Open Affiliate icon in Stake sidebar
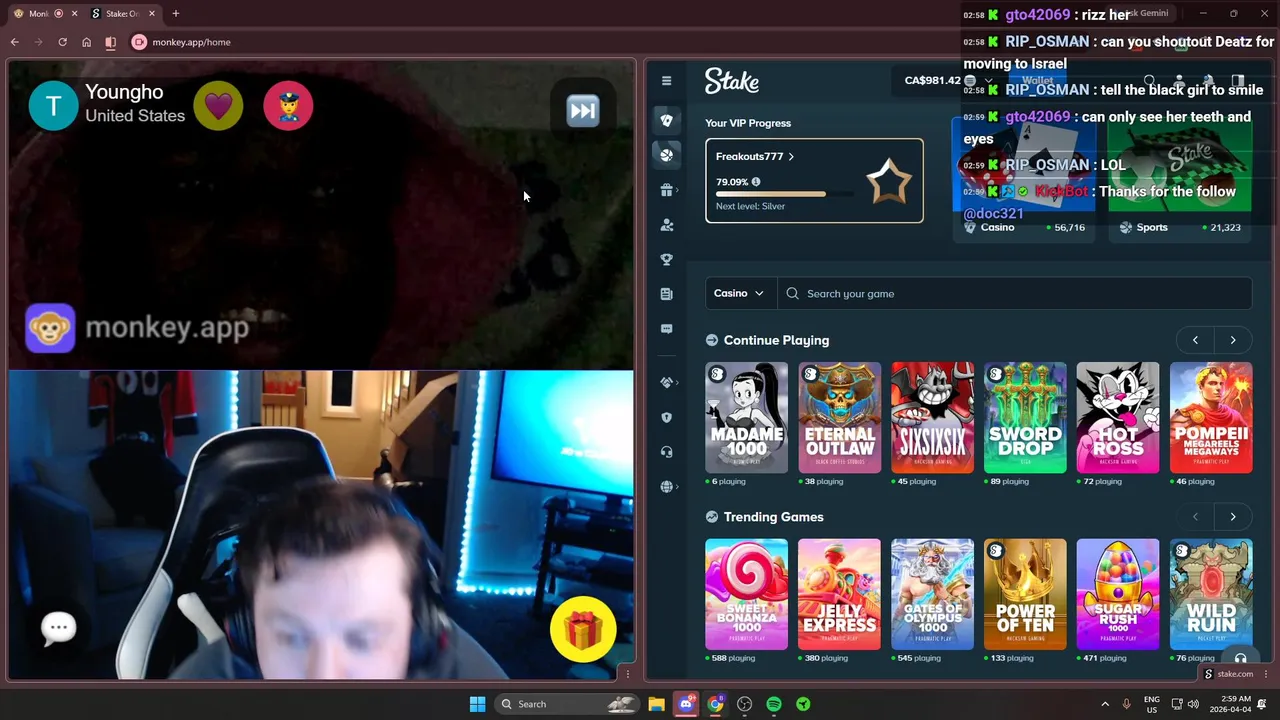Image resolution: width=1280 pixels, height=720 pixels. click(x=667, y=225)
